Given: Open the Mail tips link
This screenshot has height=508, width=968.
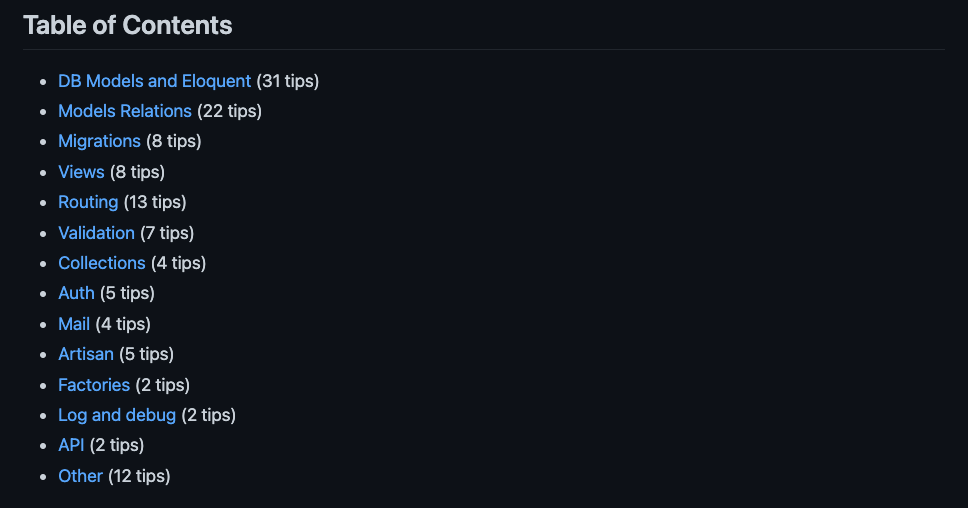Looking at the screenshot, I should point(74,324).
